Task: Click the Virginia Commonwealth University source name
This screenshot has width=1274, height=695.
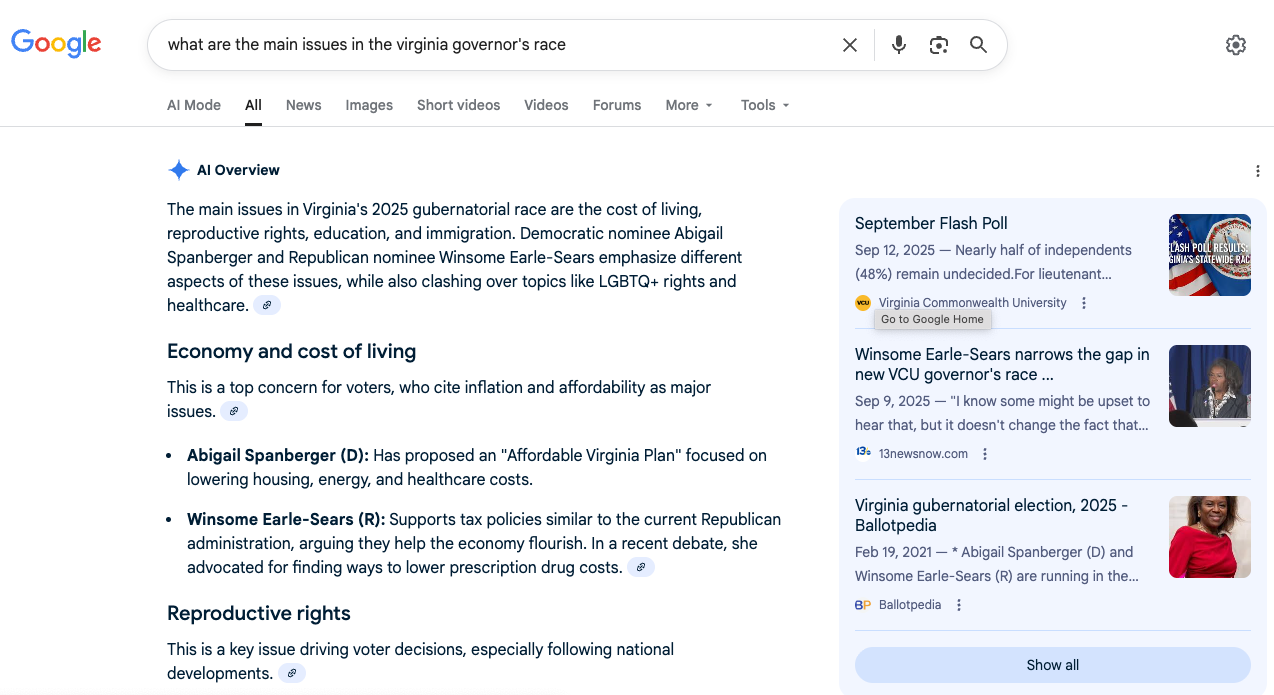Action: [973, 303]
